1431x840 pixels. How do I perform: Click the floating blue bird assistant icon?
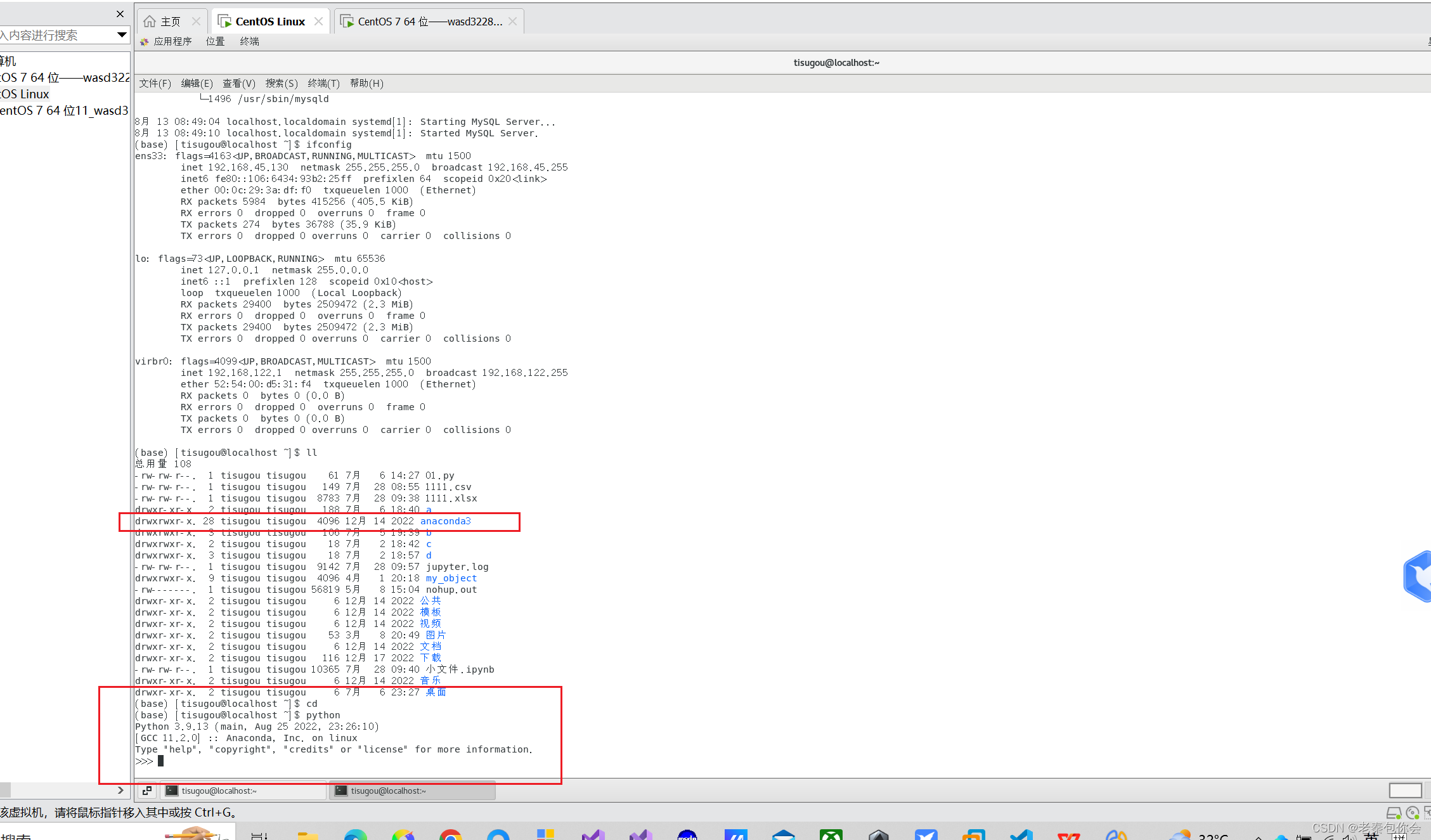tap(1418, 576)
